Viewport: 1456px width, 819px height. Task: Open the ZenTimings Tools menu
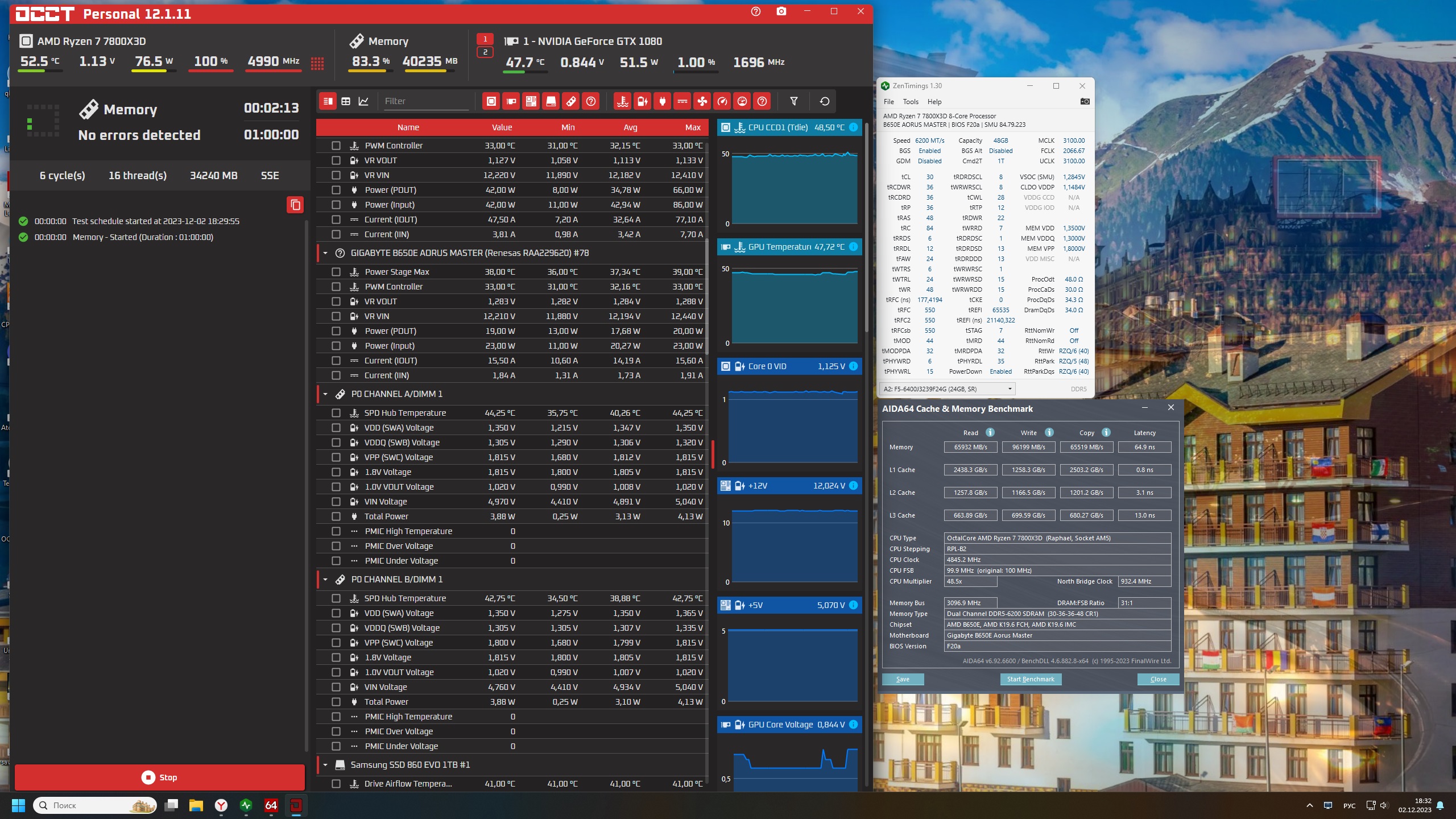910,102
